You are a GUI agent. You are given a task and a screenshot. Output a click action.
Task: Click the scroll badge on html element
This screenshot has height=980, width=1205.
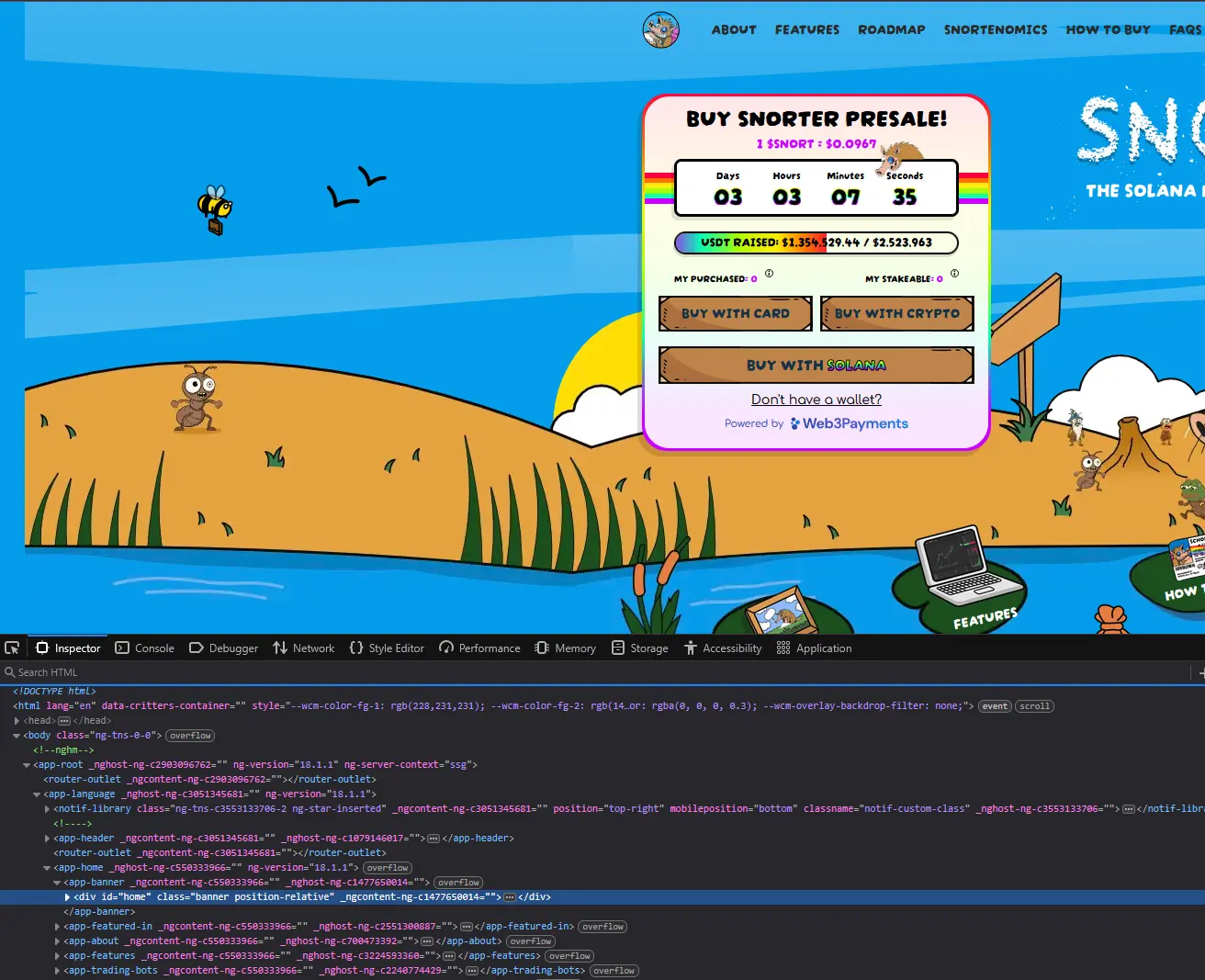tap(1034, 706)
